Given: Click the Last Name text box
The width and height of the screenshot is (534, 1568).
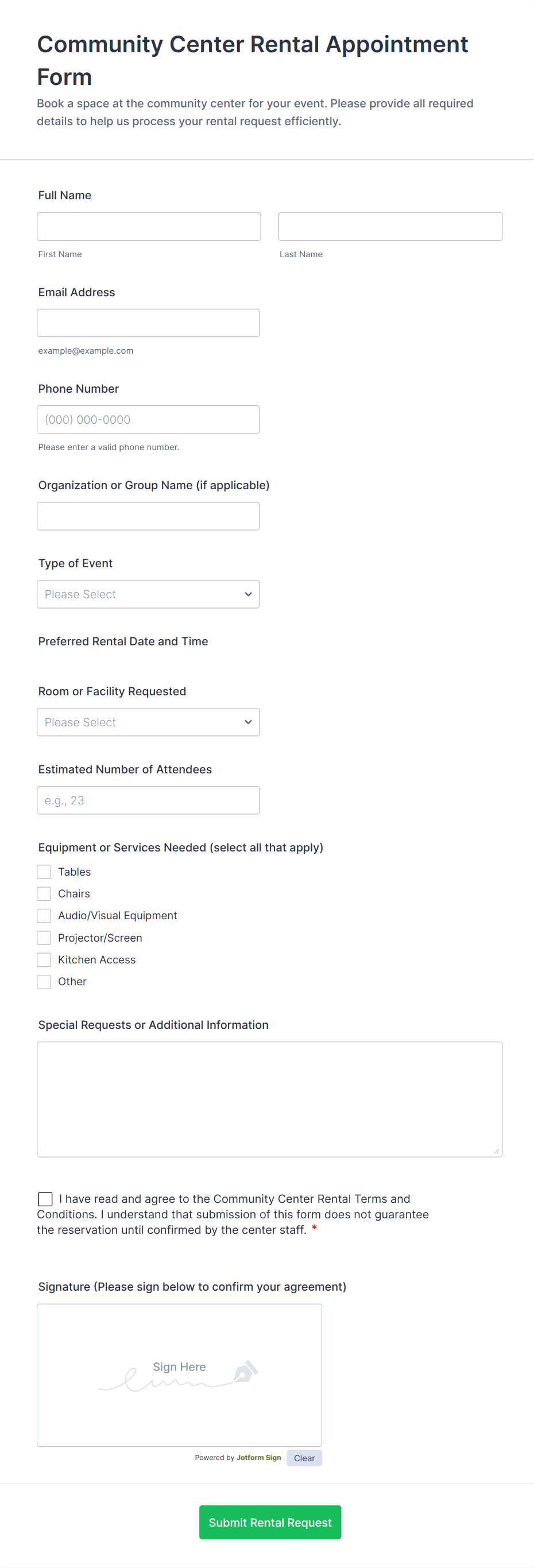Looking at the screenshot, I should [390, 226].
